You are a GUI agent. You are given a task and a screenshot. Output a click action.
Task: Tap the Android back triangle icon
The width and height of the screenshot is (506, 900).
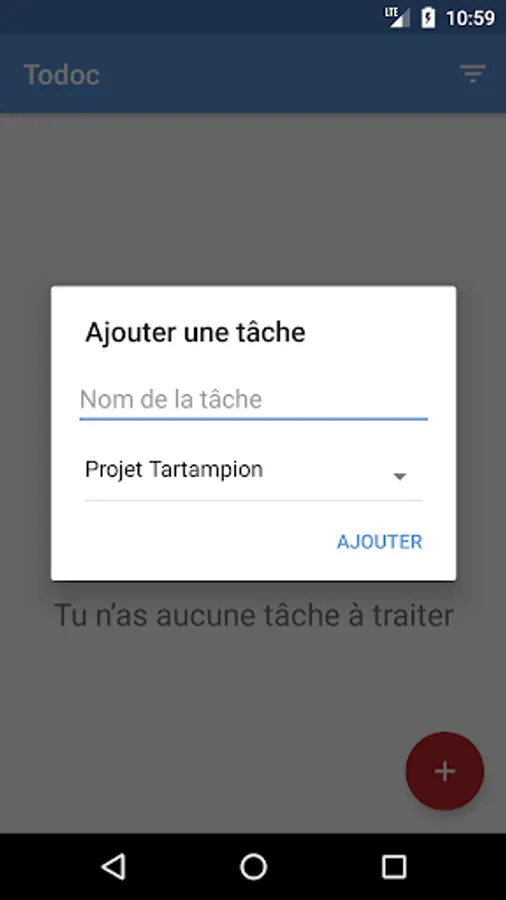point(114,866)
